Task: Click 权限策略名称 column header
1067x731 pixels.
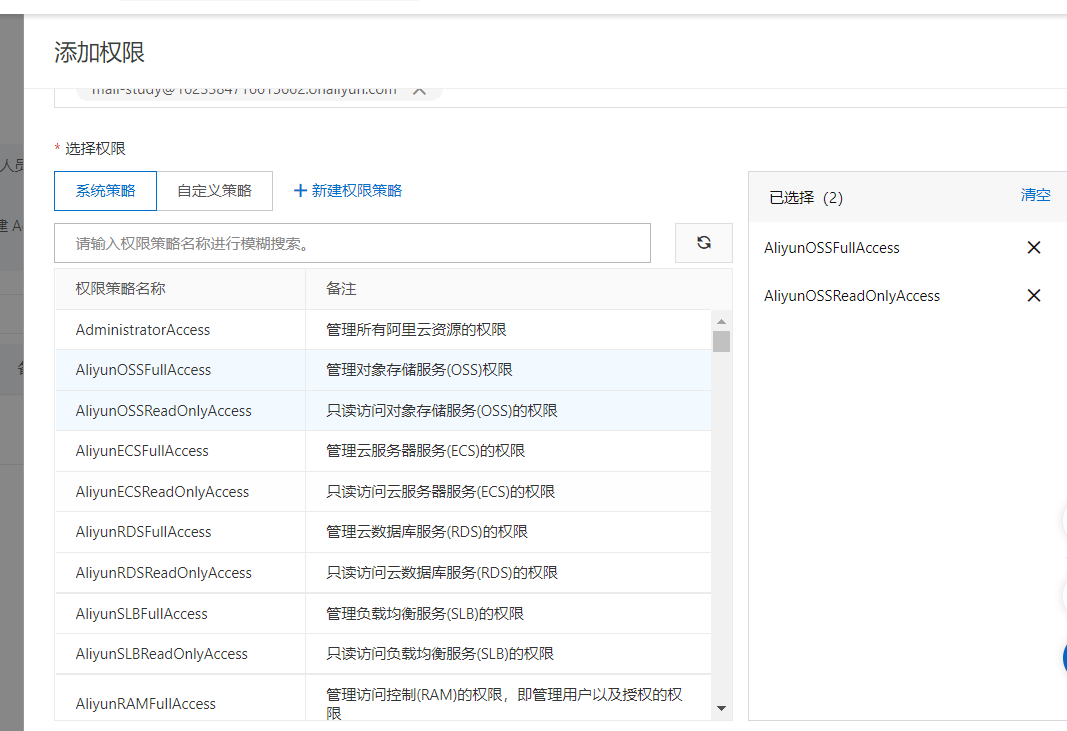Action: coord(120,289)
